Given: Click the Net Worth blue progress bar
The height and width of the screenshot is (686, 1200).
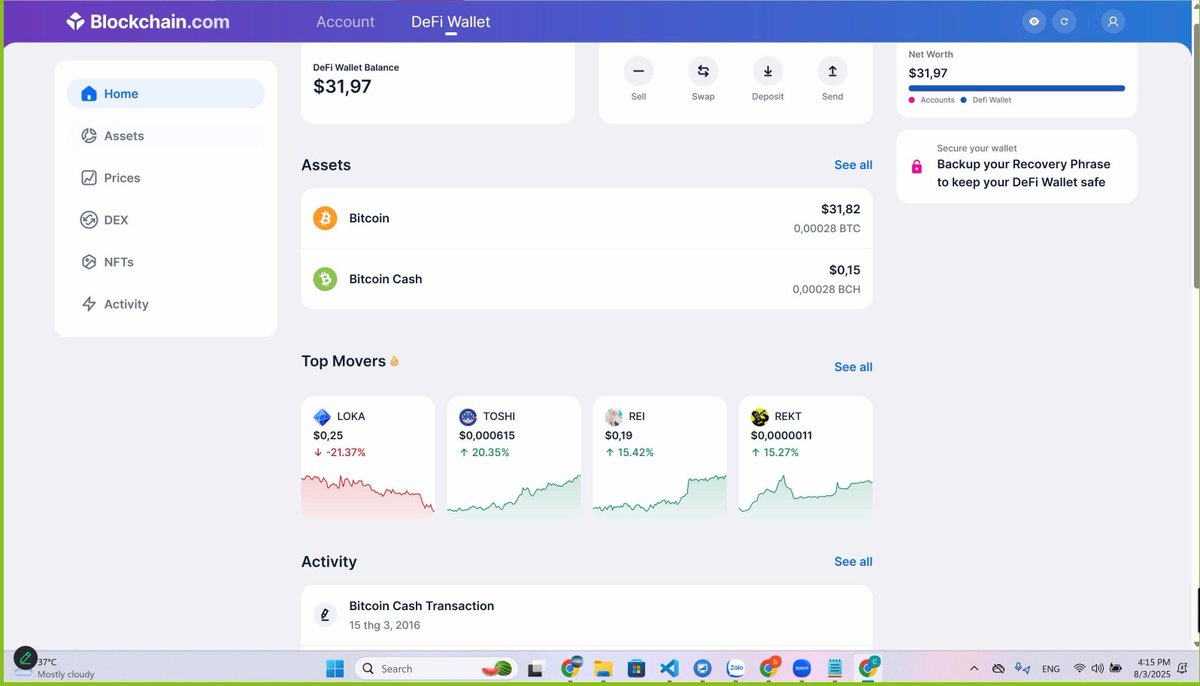Looking at the screenshot, I should pyautogui.click(x=1016, y=88).
